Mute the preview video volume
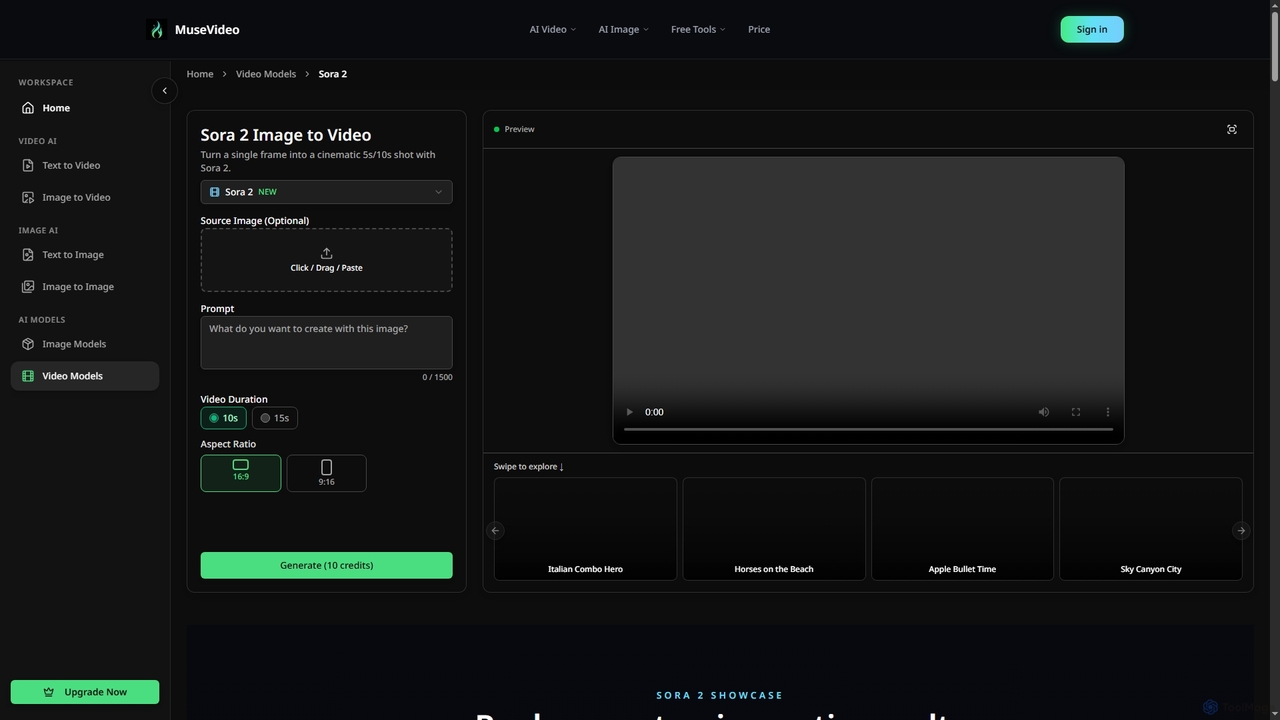1280x720 pixels. click(1044, 412)
